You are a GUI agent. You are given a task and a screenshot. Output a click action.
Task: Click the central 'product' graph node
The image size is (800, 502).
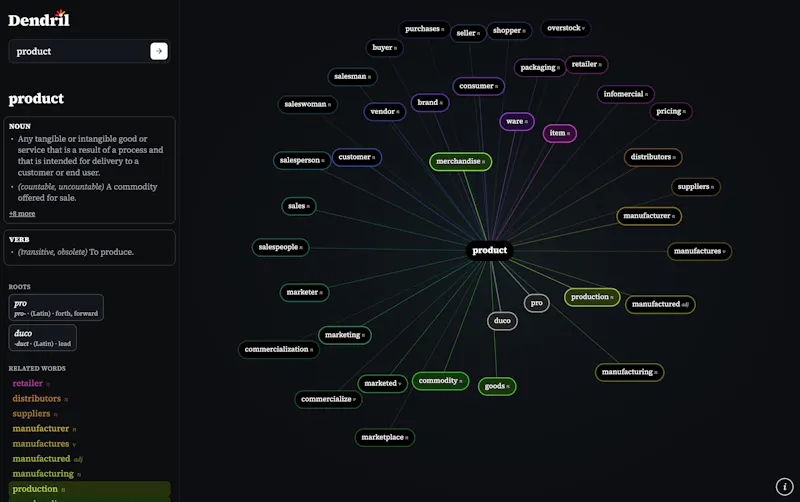click(x=489, y=250)
